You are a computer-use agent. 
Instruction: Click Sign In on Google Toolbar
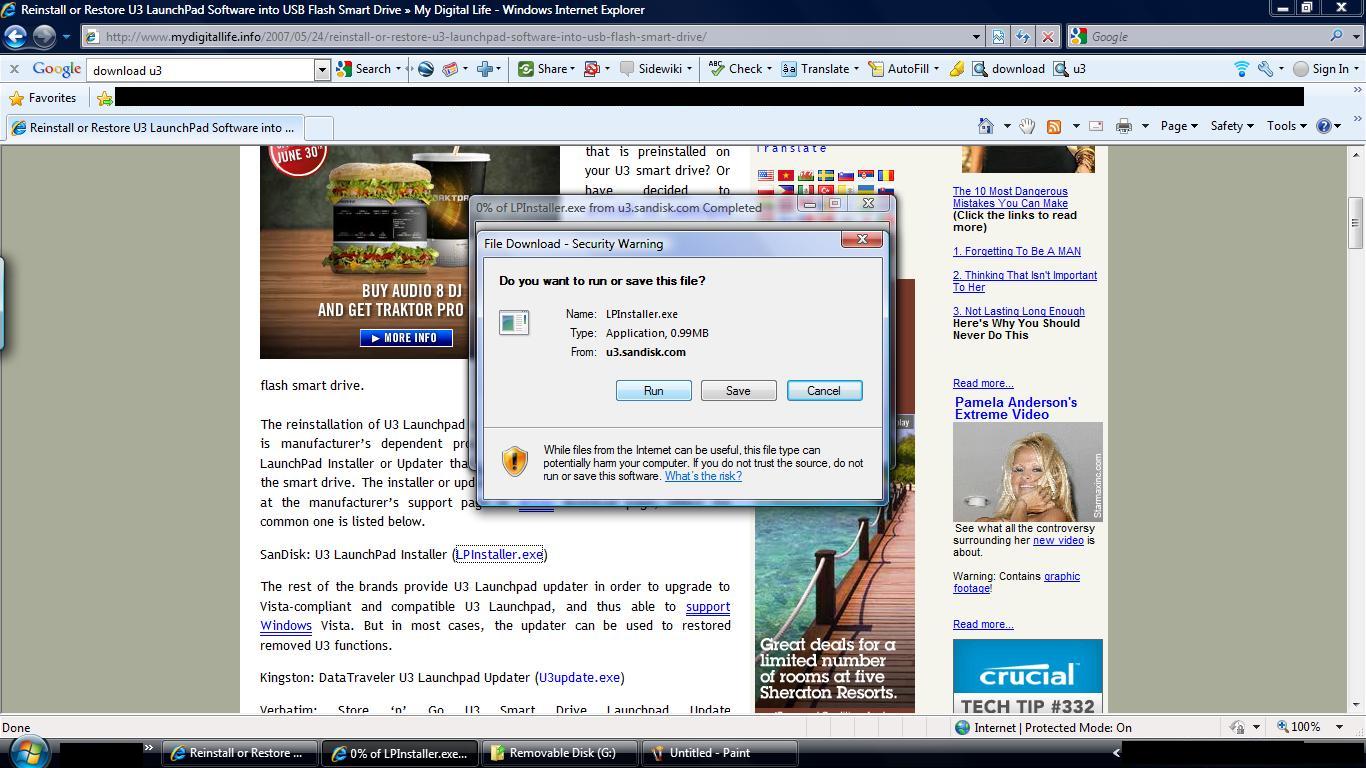point(1321,69)
